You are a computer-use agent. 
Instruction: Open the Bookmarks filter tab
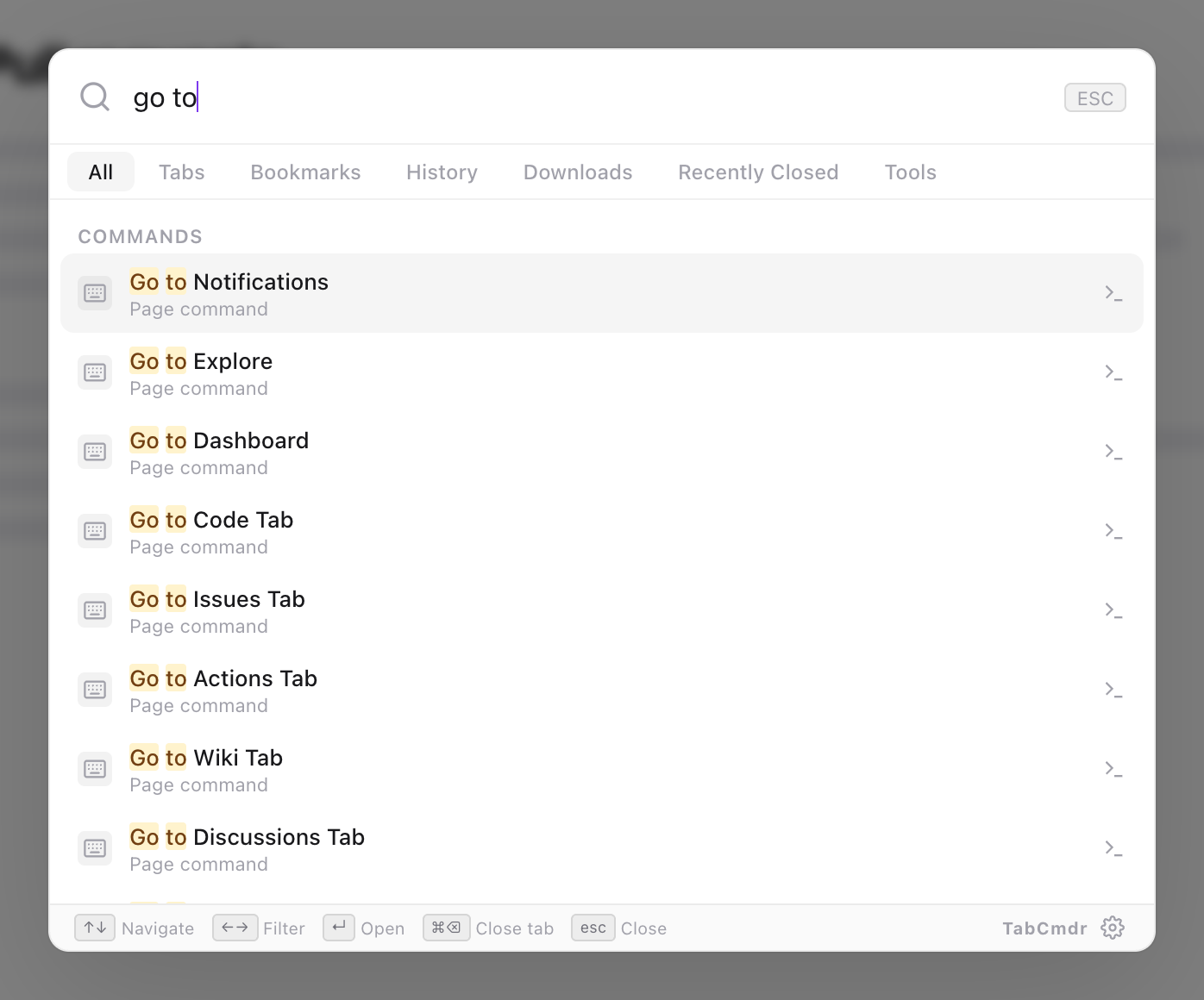(x=305, y=172)
